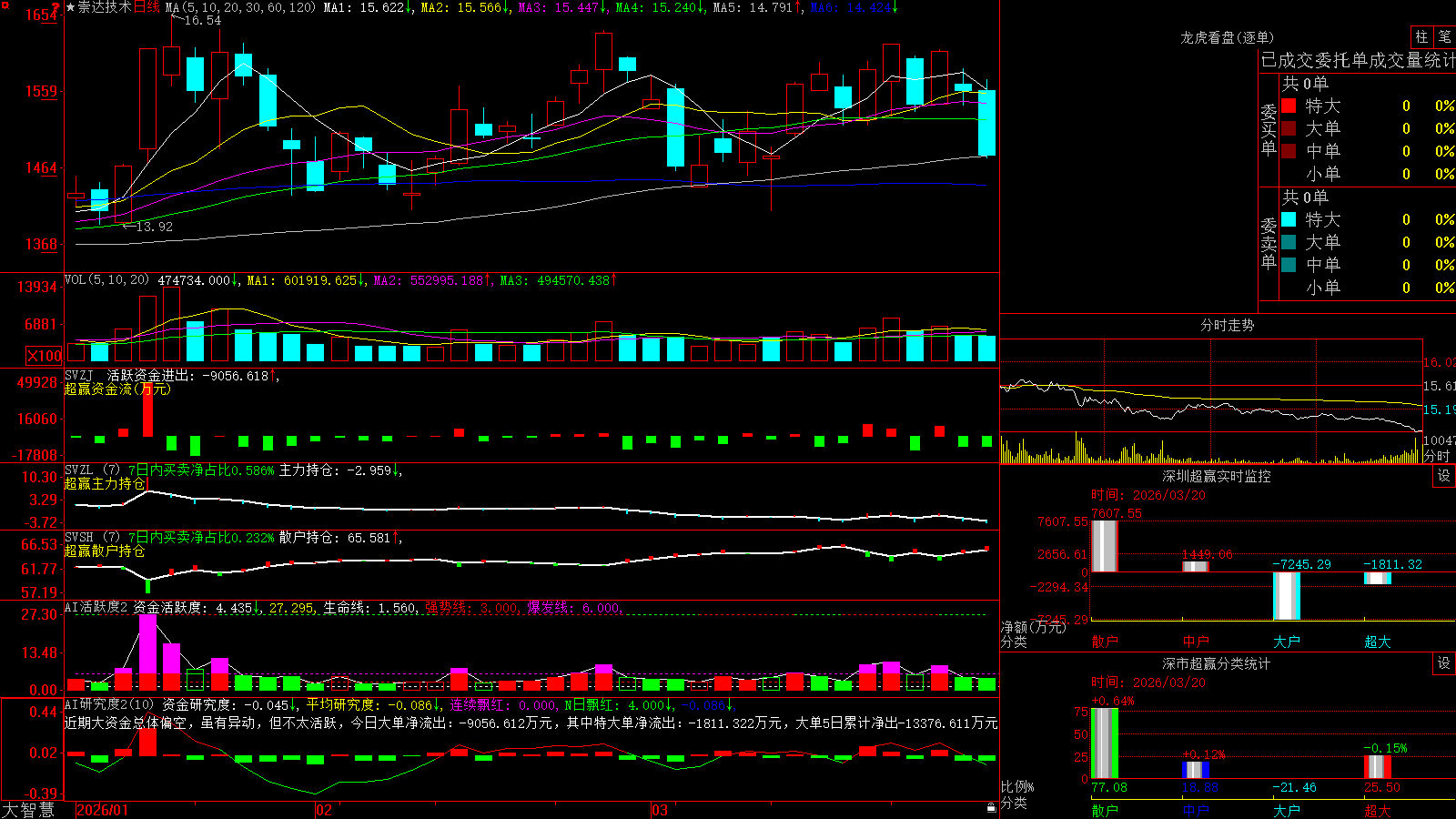This screenshot has height=819, width=1456.
Task: Click VOL(5,10,20) indicator label
Action: (x=106, y=280)
